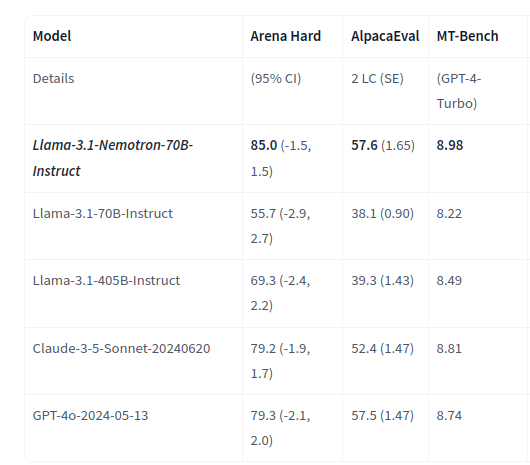Click the bold 85.0 Arena Hard score

(x=264, y=145)
